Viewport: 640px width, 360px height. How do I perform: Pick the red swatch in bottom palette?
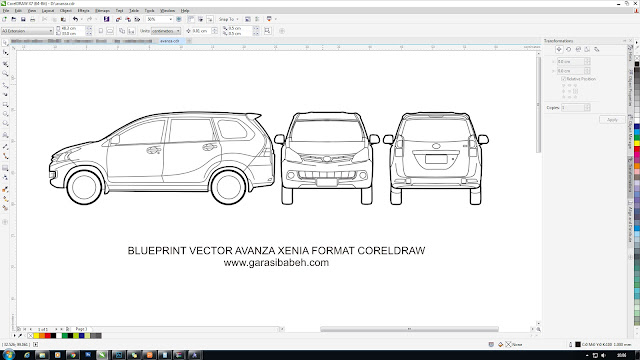click(48, 336)
